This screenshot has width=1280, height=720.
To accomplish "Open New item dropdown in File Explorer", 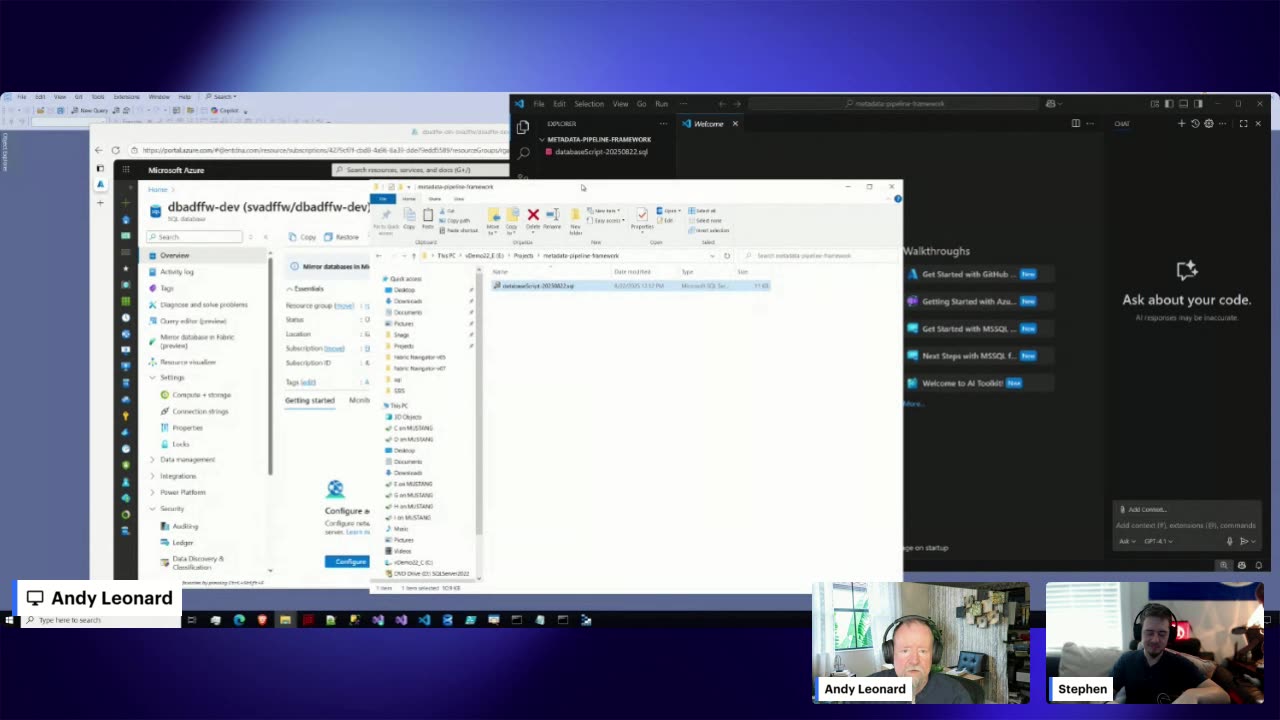I will 606,211.
